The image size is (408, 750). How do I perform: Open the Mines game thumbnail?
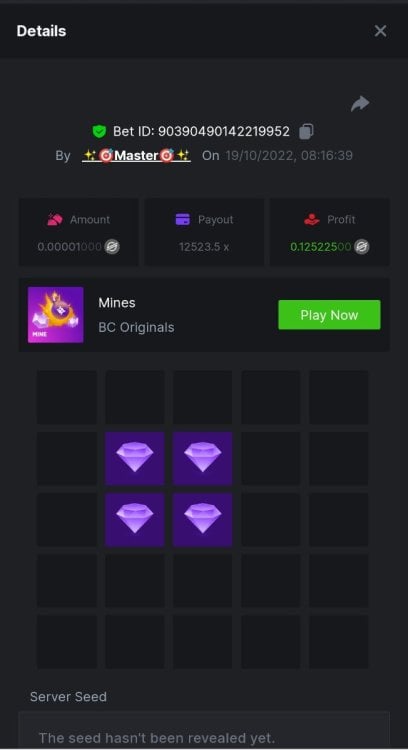[55, 315]
